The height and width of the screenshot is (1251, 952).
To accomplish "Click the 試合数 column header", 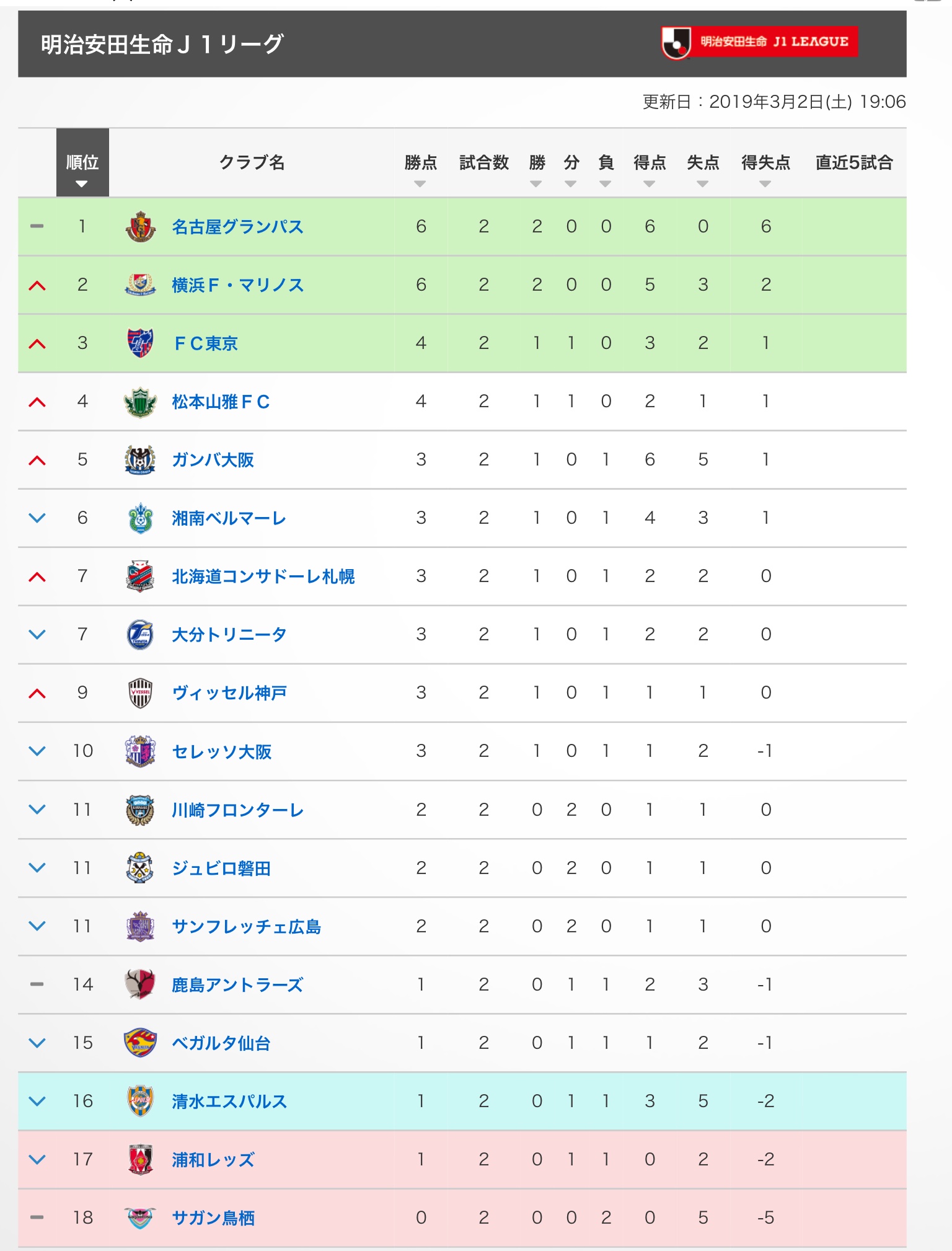I will pyautogui.click(x=483, y=162).
